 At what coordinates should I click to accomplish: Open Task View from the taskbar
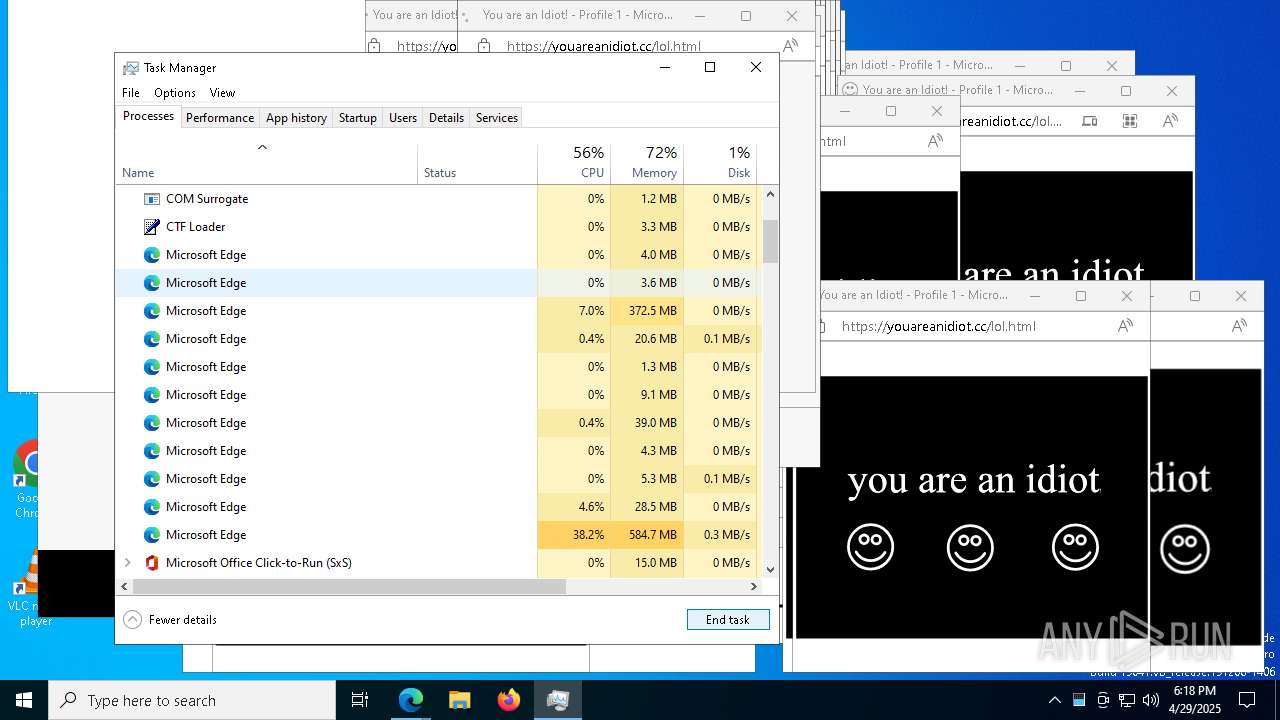[360, 700]
